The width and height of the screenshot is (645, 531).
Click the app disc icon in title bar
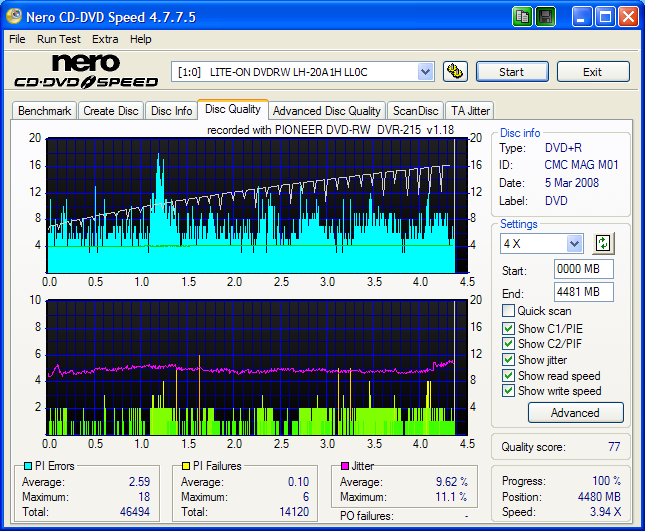click(15, 17)
